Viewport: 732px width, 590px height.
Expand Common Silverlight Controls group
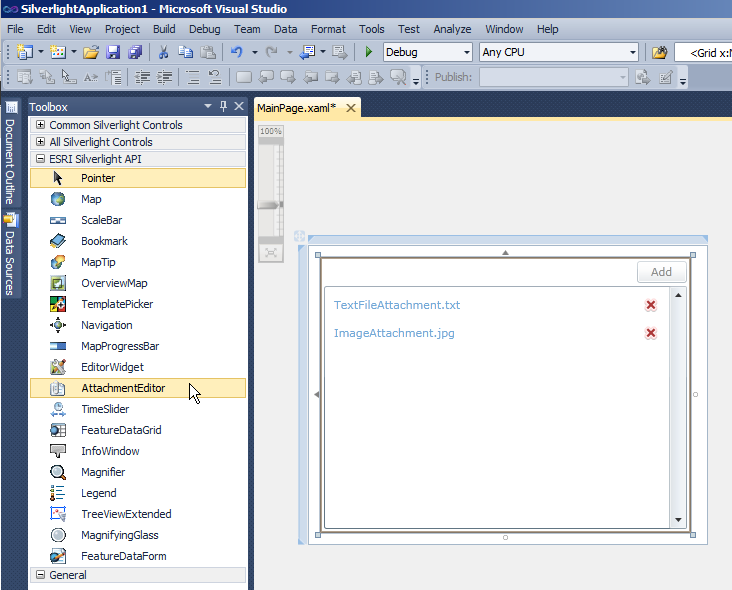coord(41,125)
